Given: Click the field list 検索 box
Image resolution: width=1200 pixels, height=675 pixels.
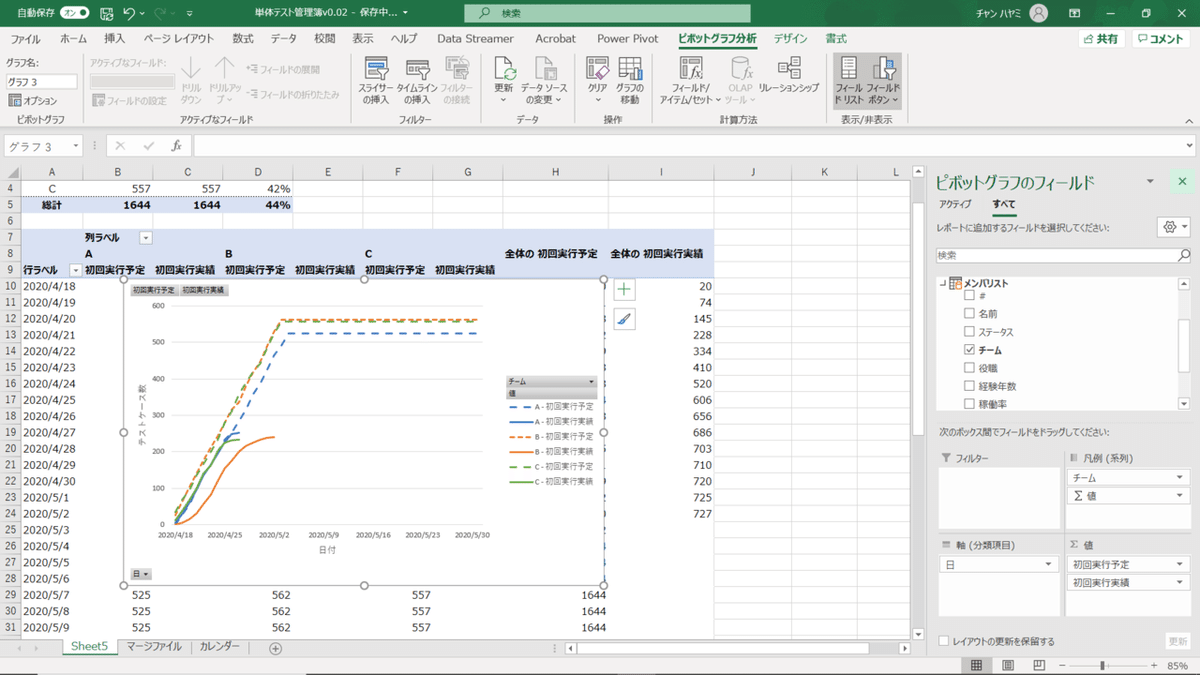Looking at the screenshot, I should (x=1062, y=256).
